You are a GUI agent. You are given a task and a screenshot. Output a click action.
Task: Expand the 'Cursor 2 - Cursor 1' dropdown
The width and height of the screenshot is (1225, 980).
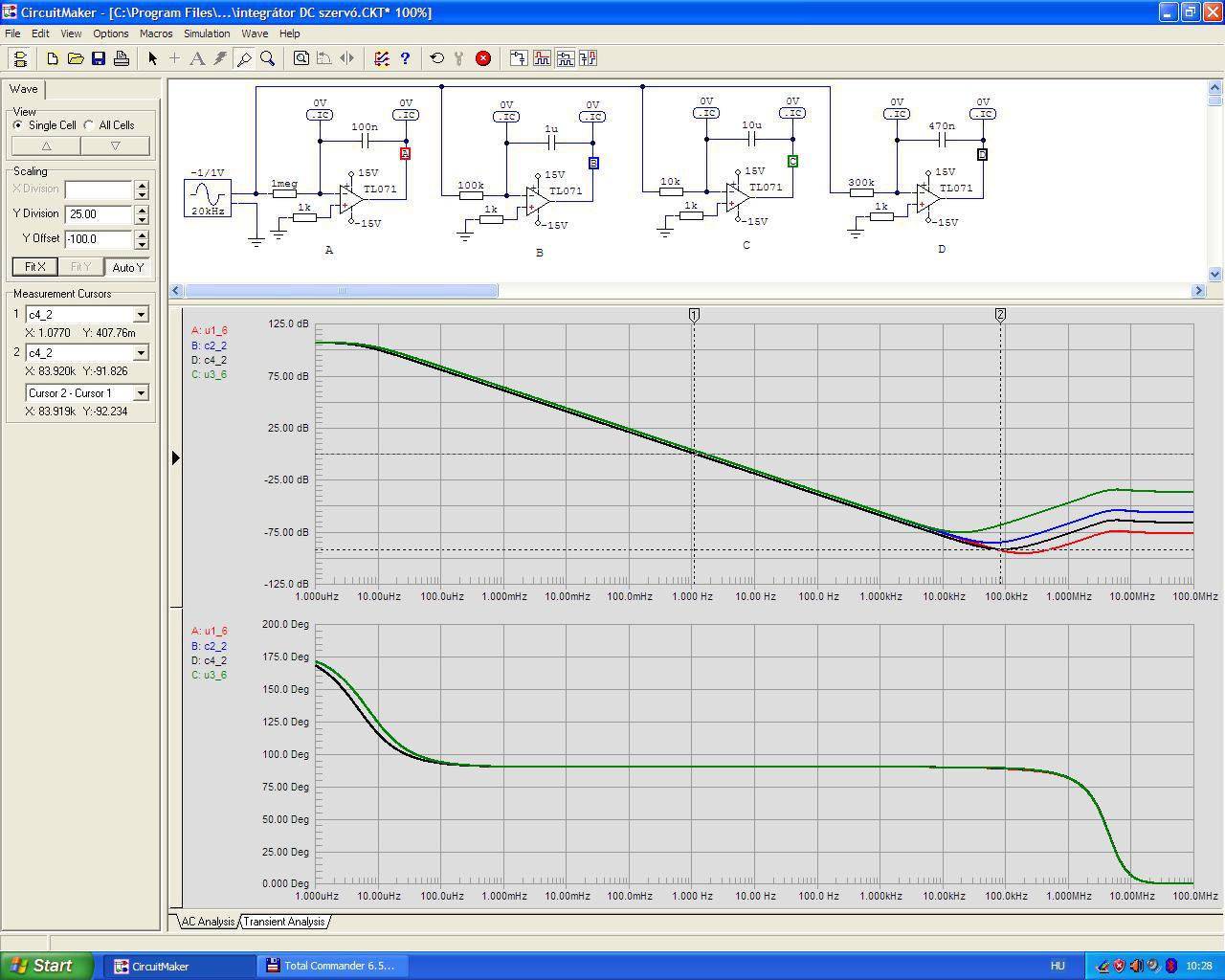tap(141, 393)
